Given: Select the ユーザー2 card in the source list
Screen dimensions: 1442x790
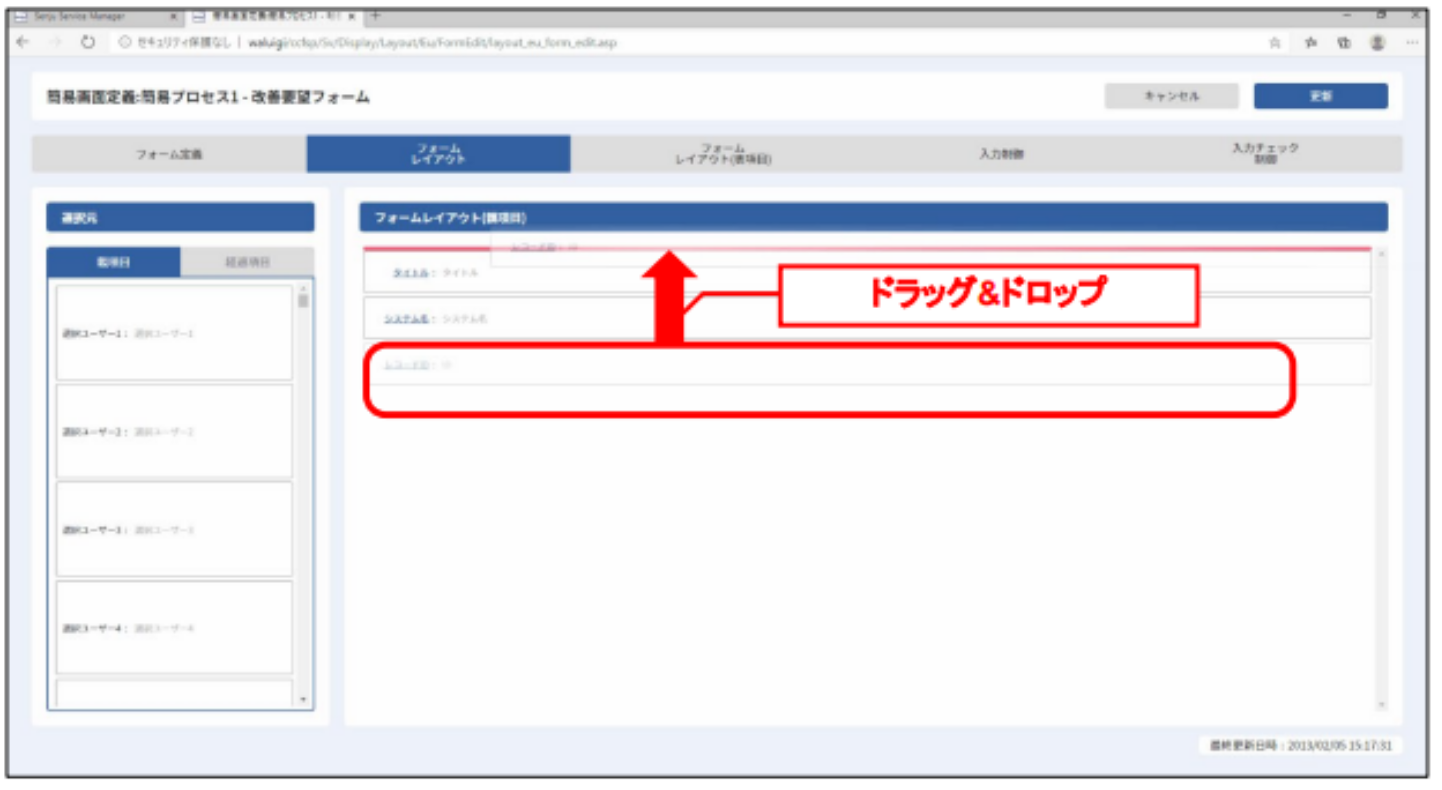Looking at the screenshot, I should [174, 432].
